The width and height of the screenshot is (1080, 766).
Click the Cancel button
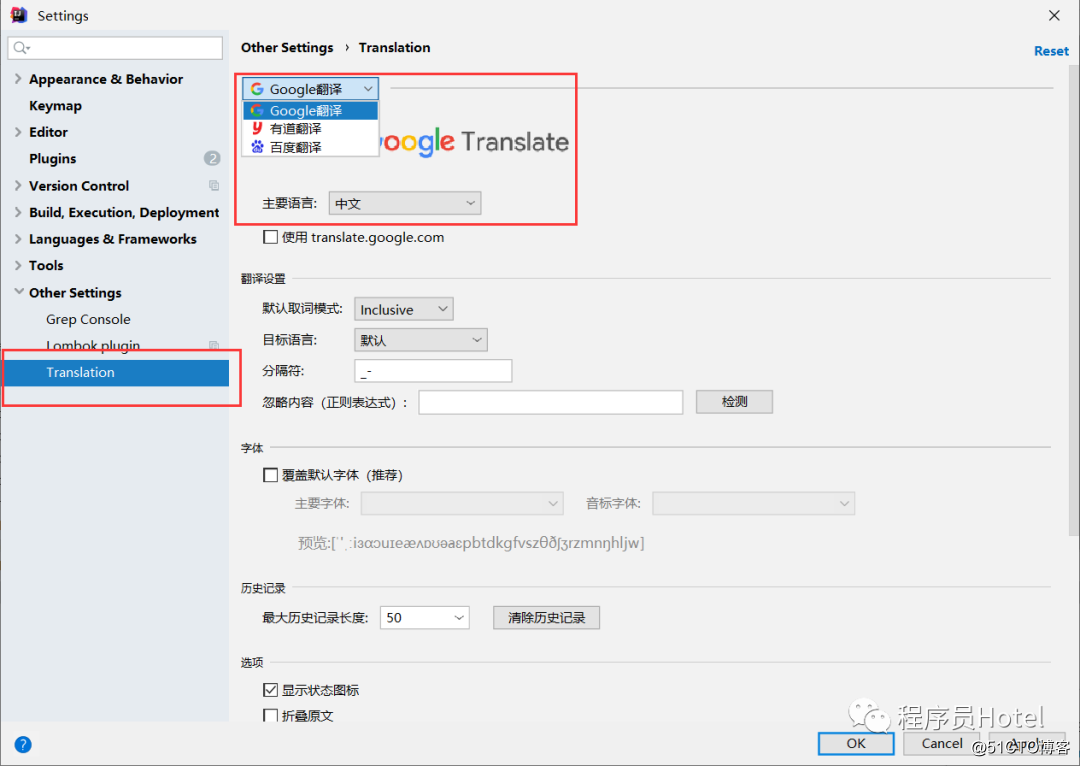tap(942, 743)
